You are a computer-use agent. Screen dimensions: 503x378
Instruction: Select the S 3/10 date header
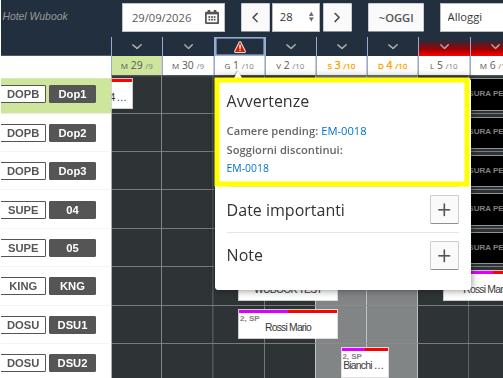(341, 66)
